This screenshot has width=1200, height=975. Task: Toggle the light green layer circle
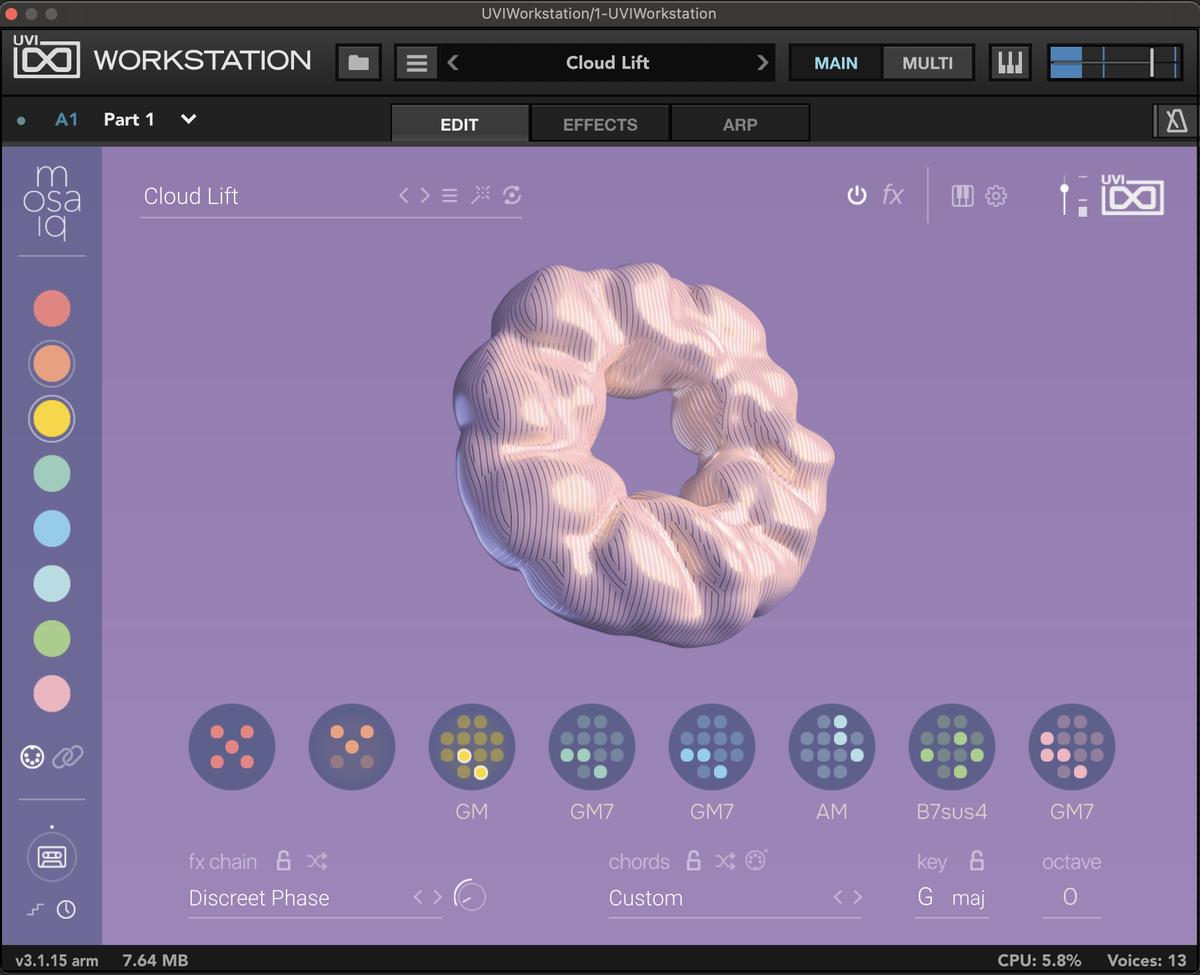(x=52, y=638)
